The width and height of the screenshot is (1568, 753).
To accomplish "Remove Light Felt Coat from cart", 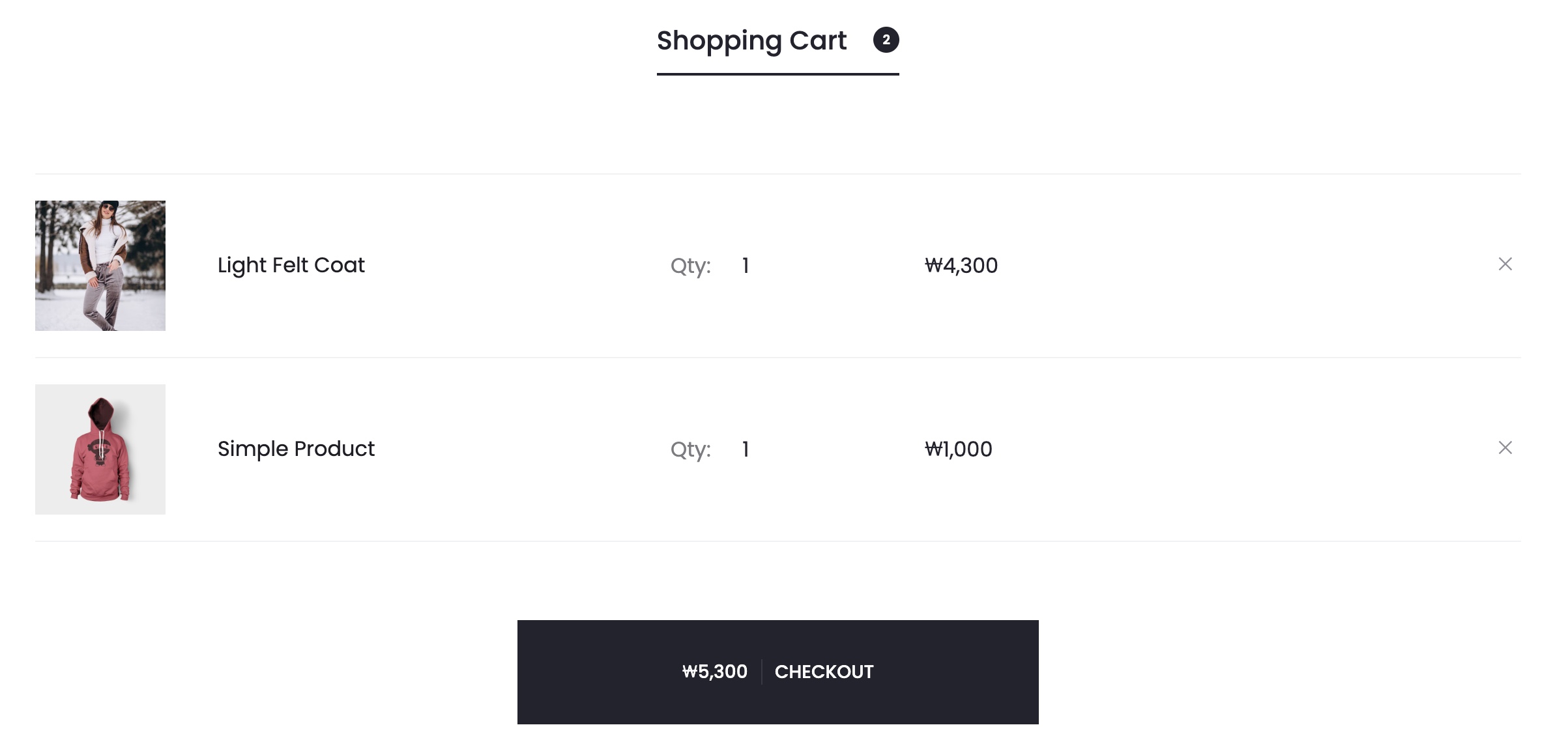I will (x=1505, y=264).
